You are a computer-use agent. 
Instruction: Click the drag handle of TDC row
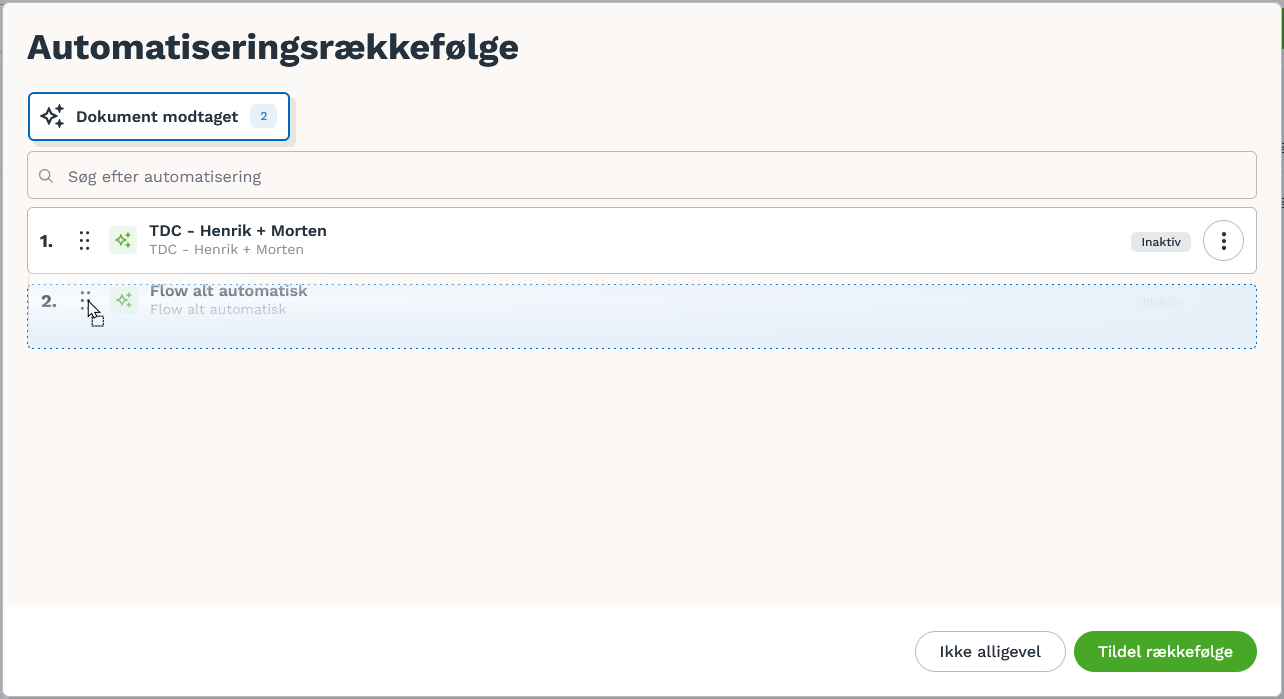click(x=85, y=241)
